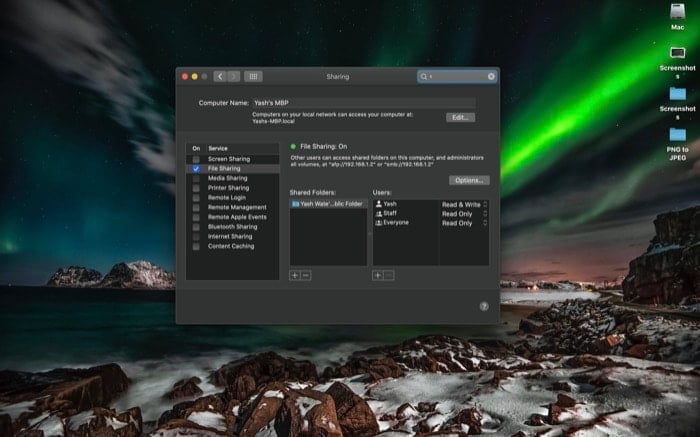Enable the Bluetooth Sharing checkbox
Viewport: 700px width, 437px height.
(196, 227)
